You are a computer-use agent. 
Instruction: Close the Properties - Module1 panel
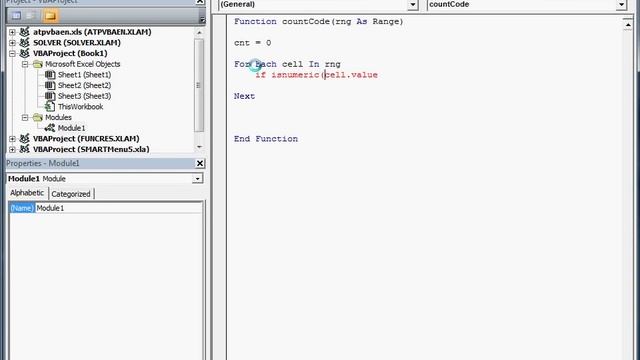pyautogui.click(x=200, y=163)
